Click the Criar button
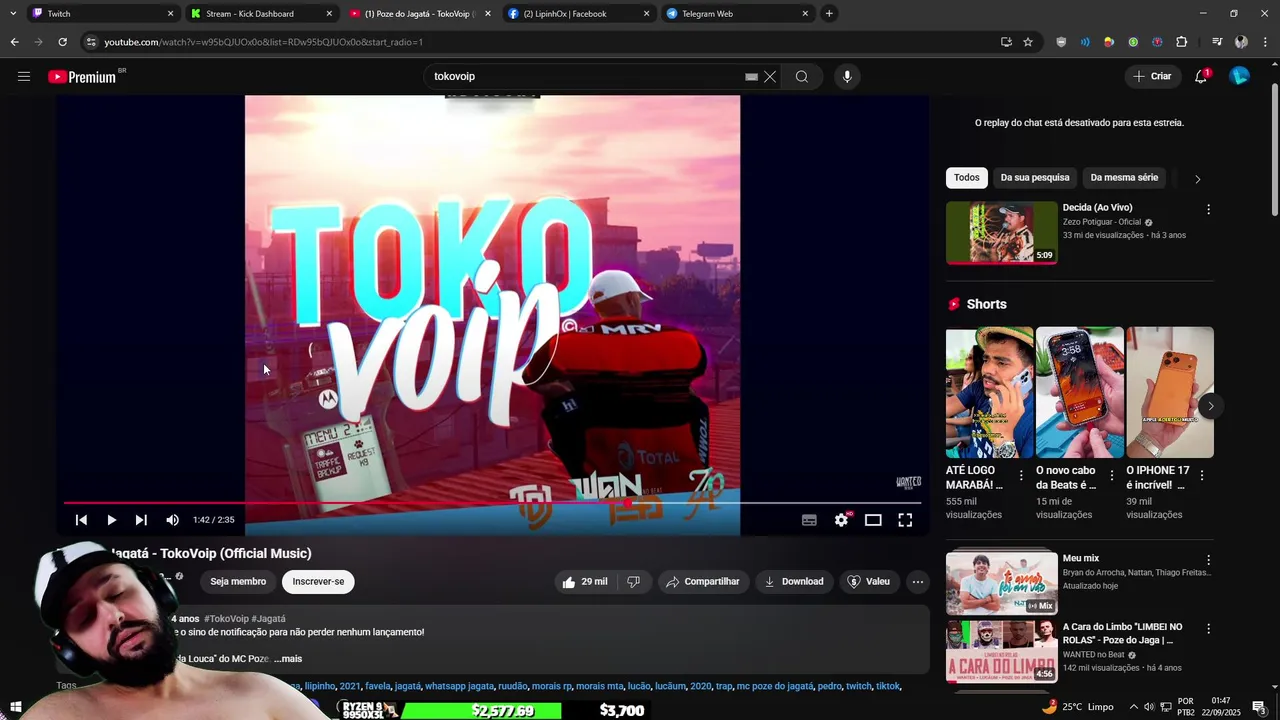The image size is (1280, 720). tap(1152, 76)
